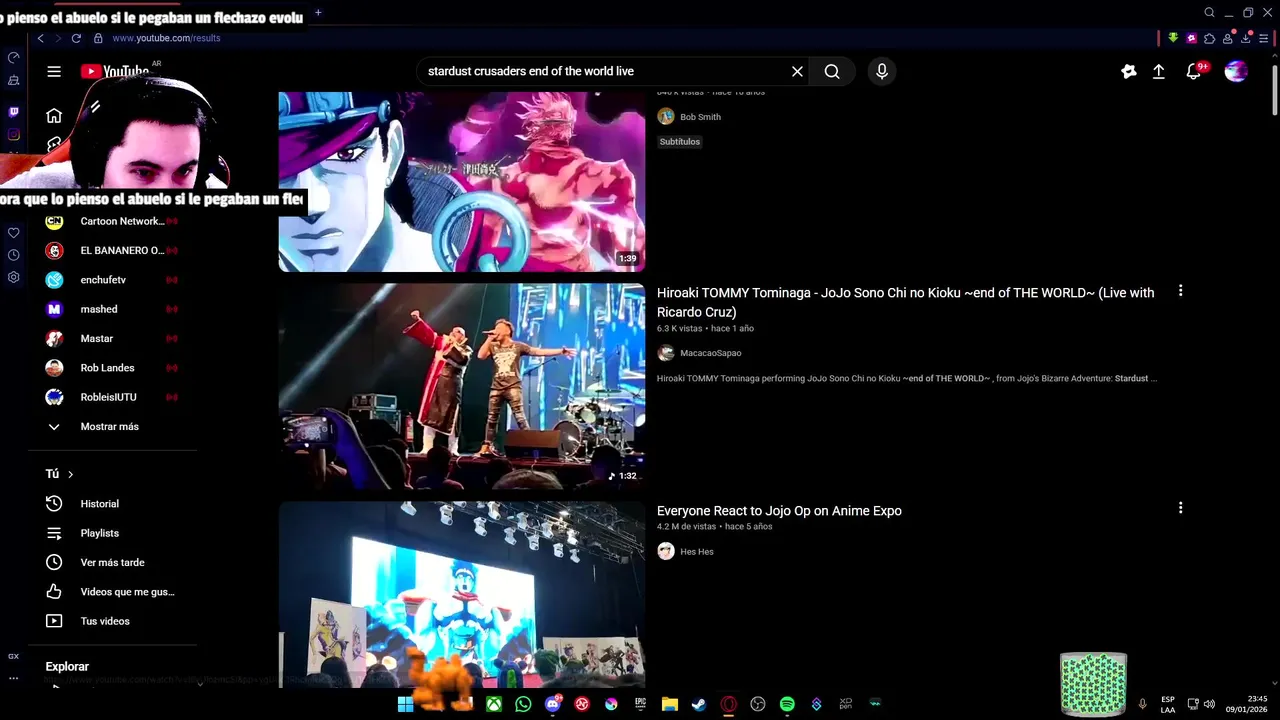Open volume control in system tray

[1209, 704]
